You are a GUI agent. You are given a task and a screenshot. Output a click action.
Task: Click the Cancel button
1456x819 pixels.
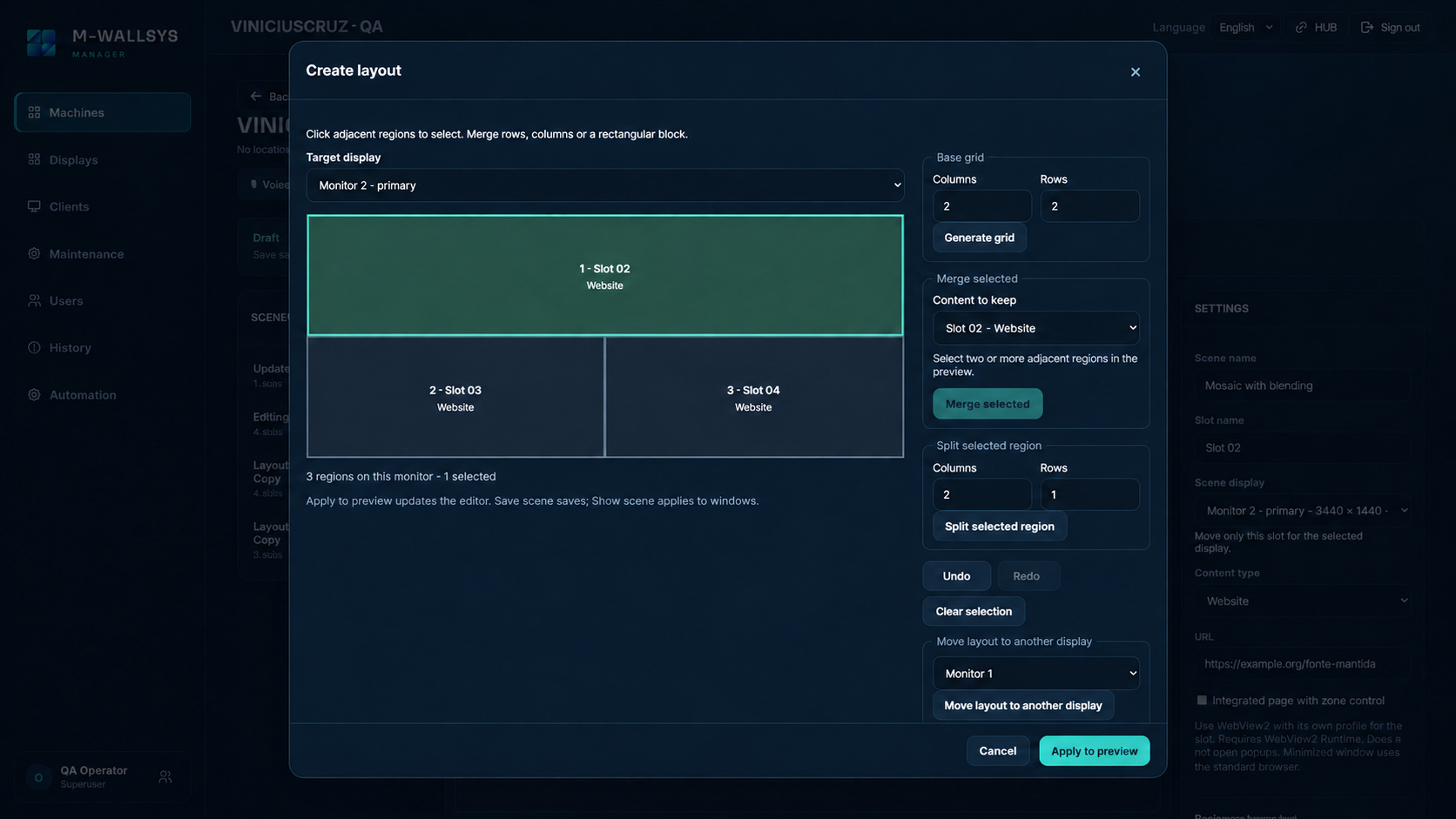tap(998, 751)
